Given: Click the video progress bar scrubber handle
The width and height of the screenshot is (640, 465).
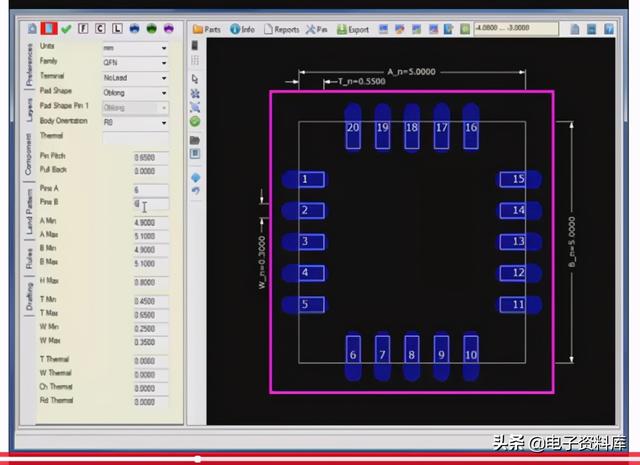Looking at the screenshot, I should point(198,459).
